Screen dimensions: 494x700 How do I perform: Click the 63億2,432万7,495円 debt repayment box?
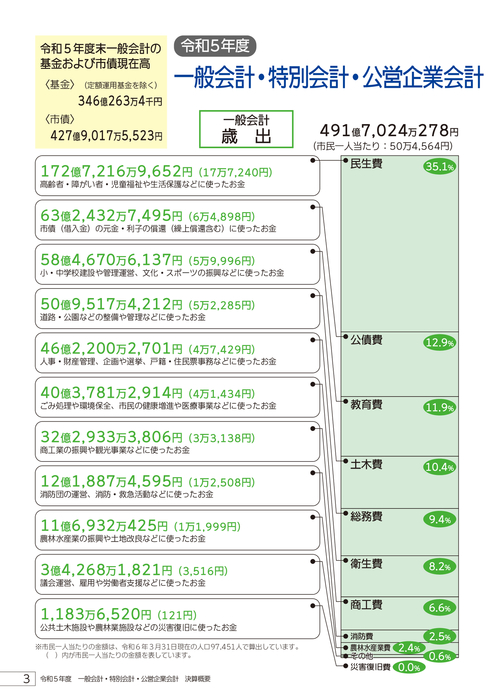178,220
